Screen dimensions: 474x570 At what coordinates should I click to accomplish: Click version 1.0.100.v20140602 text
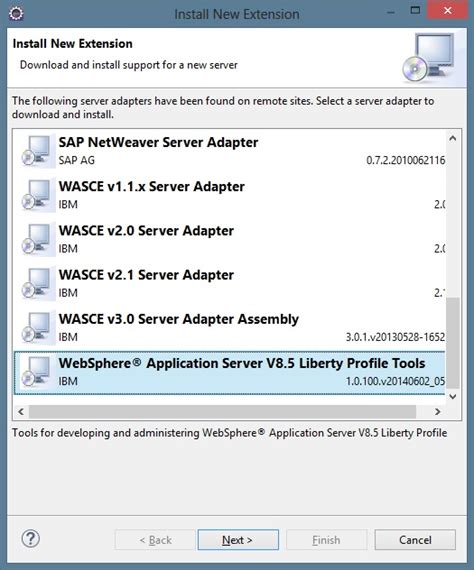point(395,381)
